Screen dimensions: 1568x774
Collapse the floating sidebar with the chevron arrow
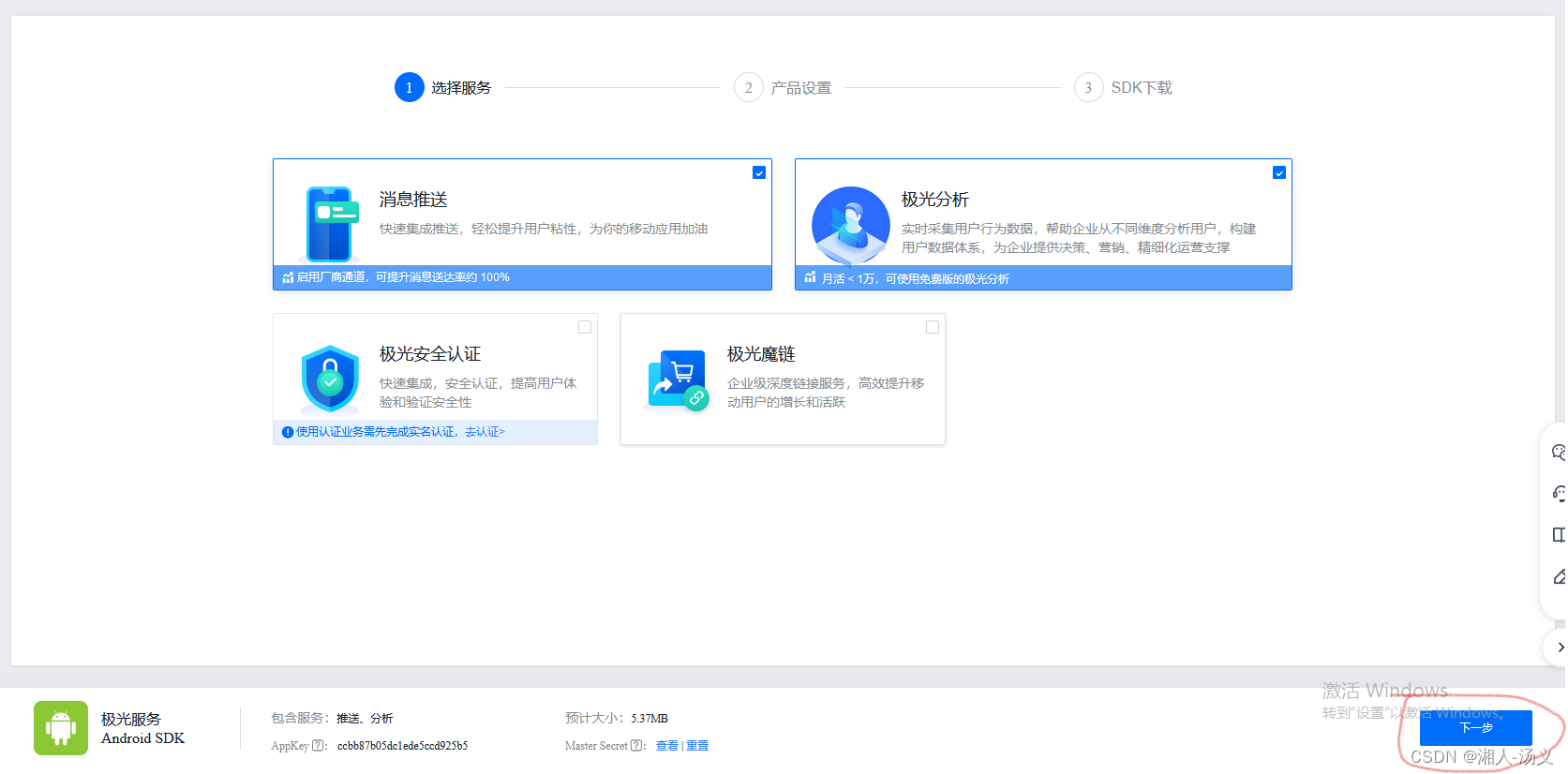1560,647
